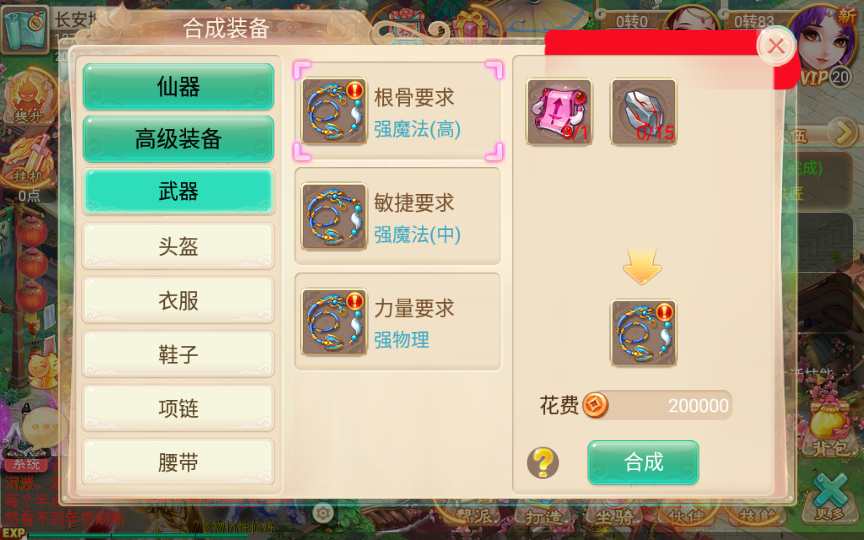Expand the 仙器 category

179,87
